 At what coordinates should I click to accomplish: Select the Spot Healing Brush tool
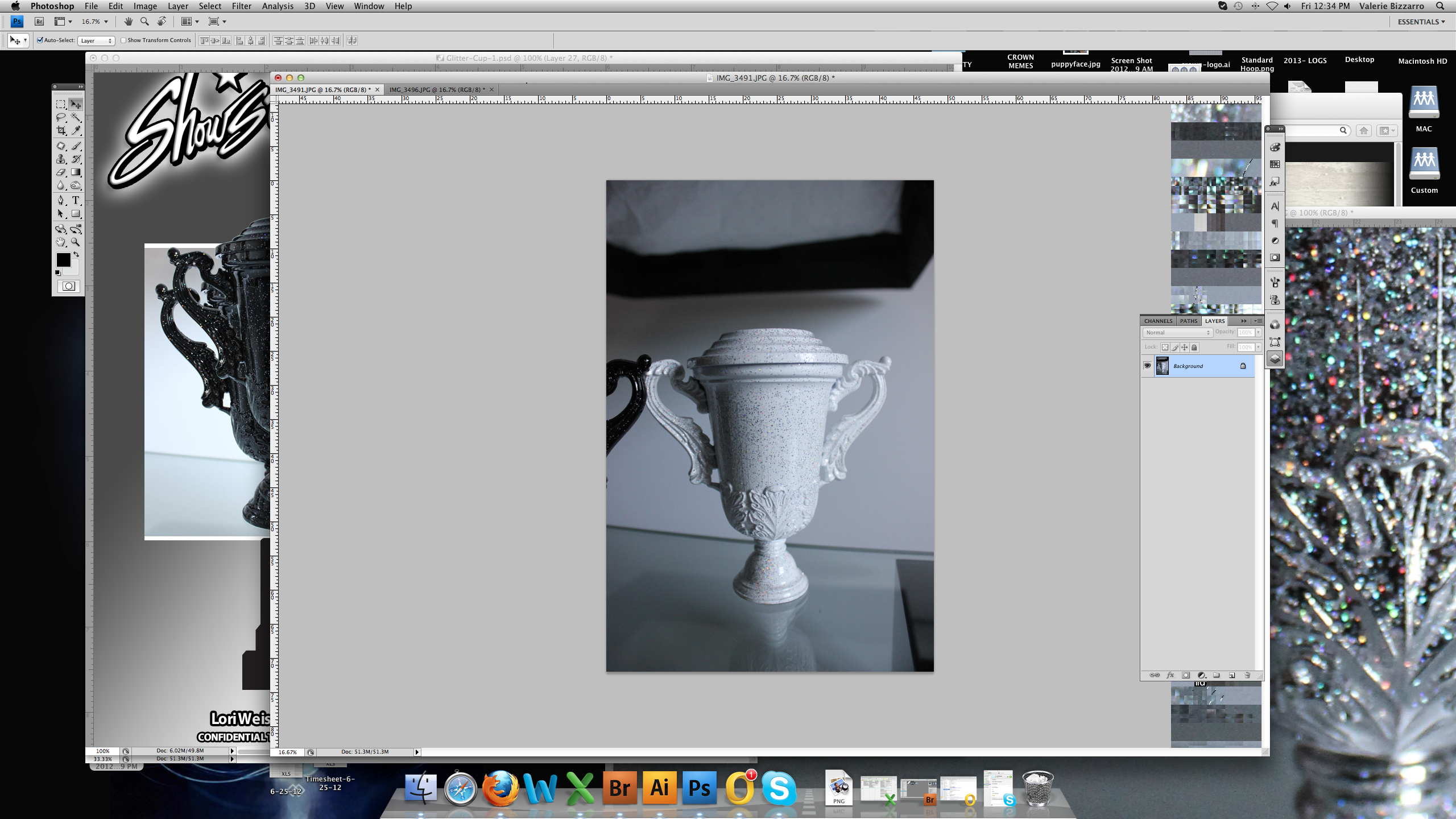[x=61, y=146]
